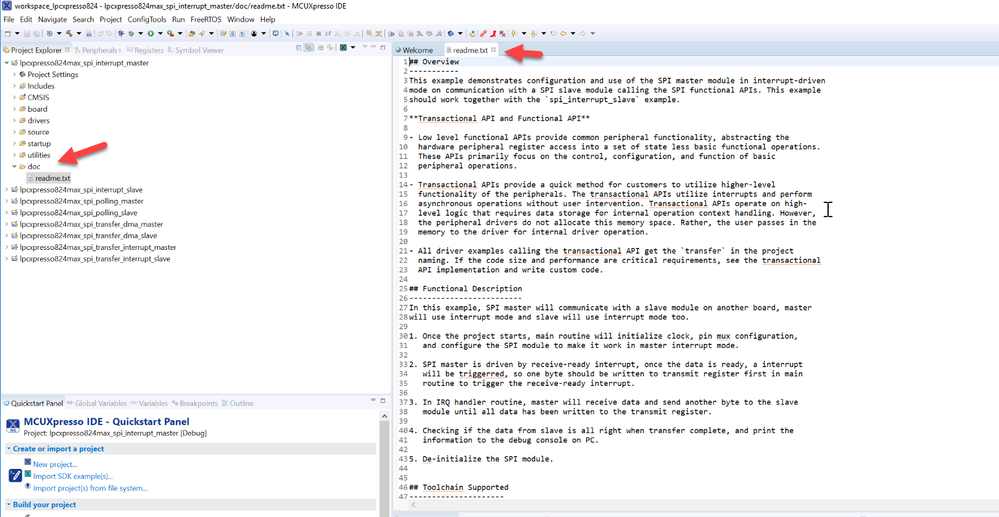Open the FreeRTOS menu
This screenshot has width=999, height=517.
206,19
